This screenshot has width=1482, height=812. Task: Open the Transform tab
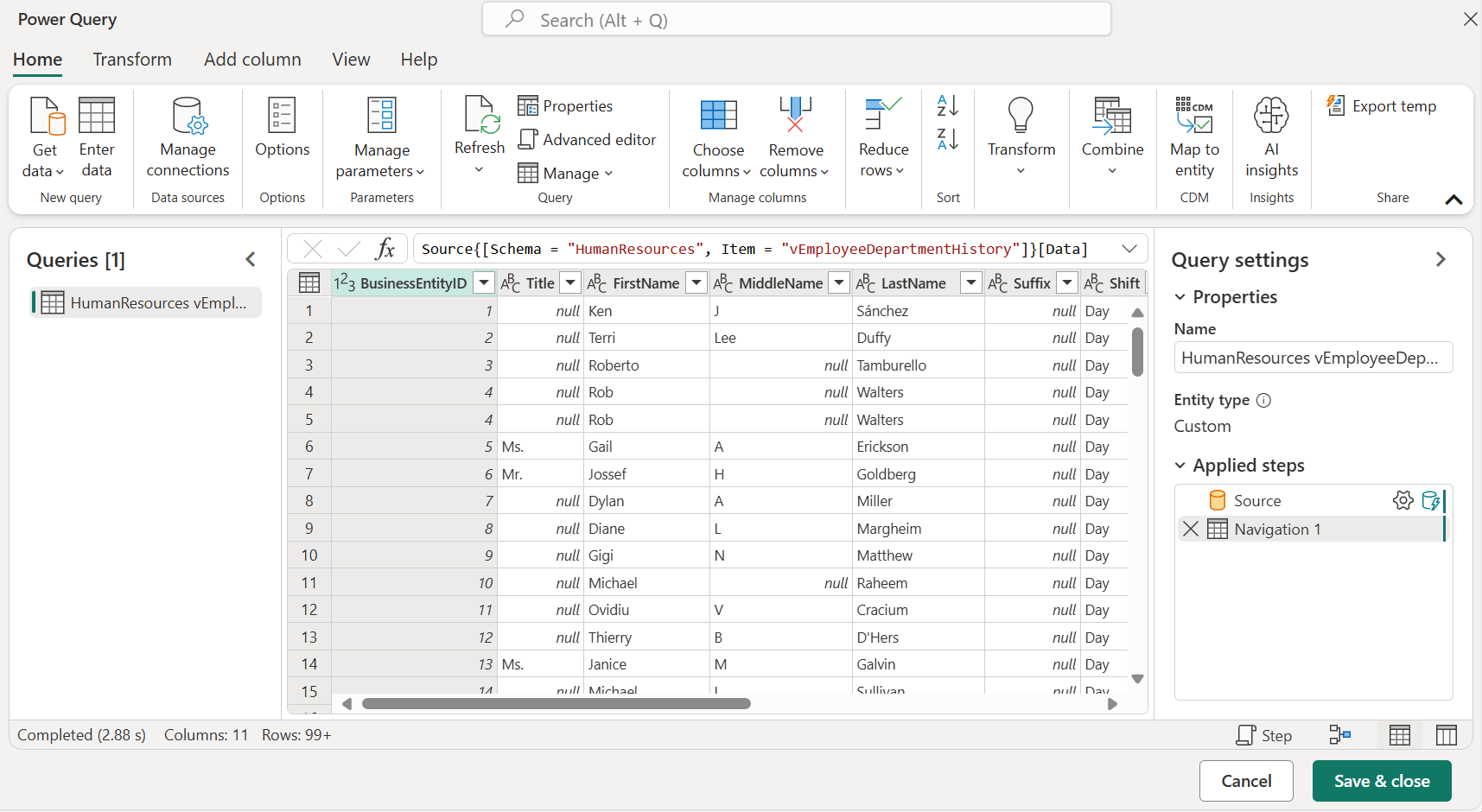[132, 60]
